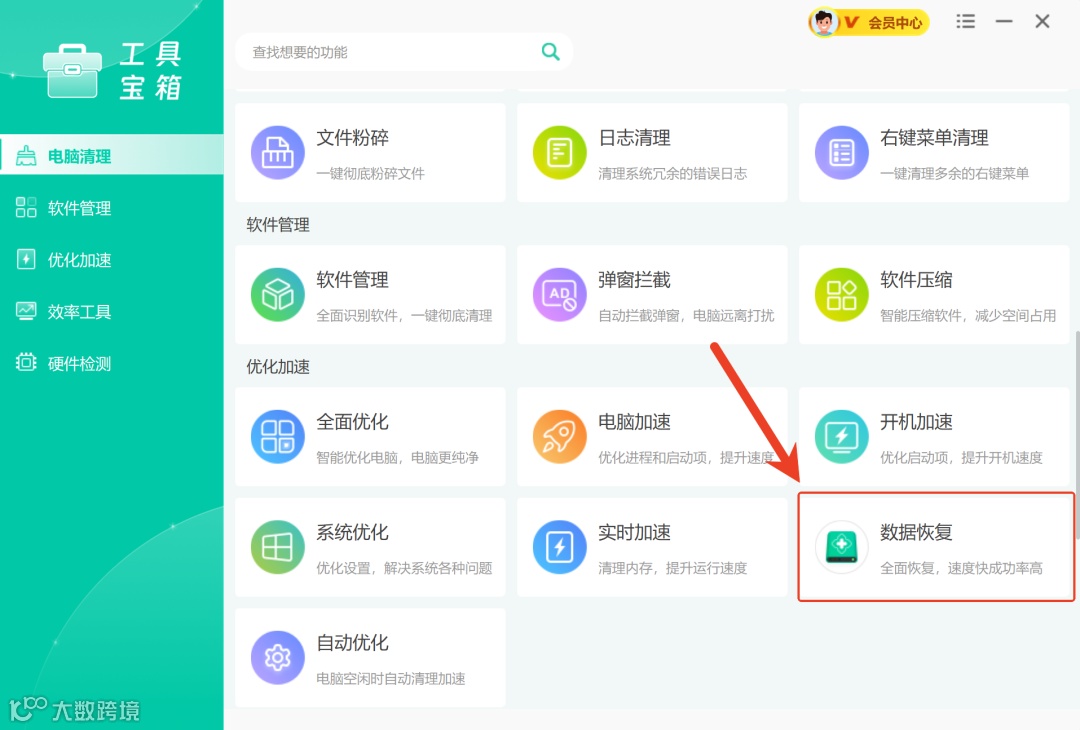
Task: Click the 软件压缩 title text
Action: [x=916, y=280]
